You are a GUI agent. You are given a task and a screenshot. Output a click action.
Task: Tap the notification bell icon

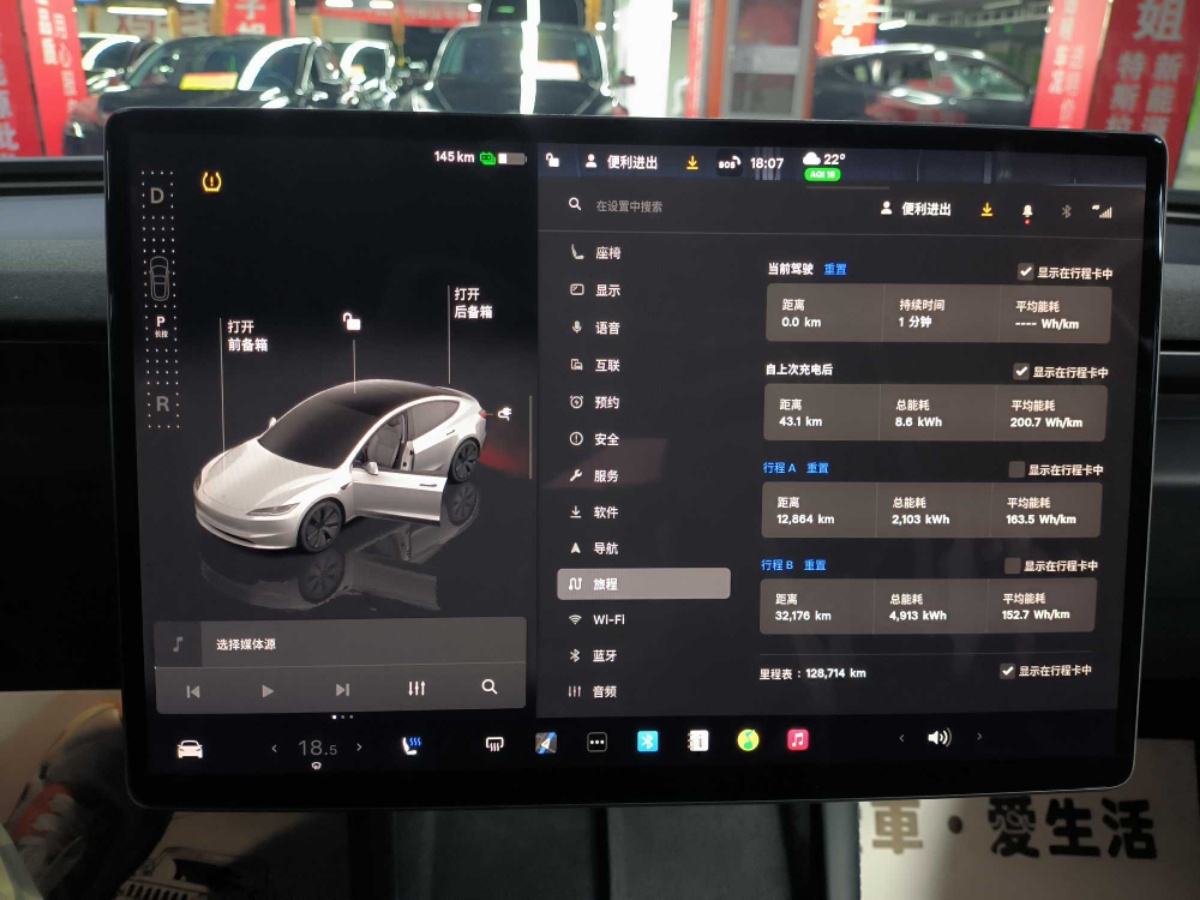click(1027, 212)
